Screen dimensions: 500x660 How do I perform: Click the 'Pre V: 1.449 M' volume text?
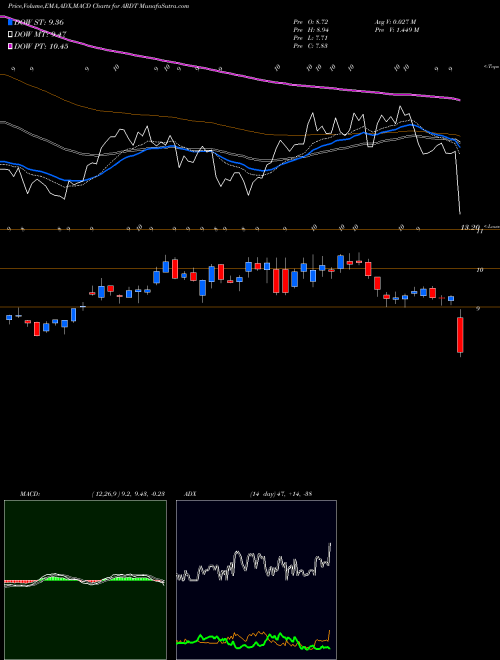(398, 30)
